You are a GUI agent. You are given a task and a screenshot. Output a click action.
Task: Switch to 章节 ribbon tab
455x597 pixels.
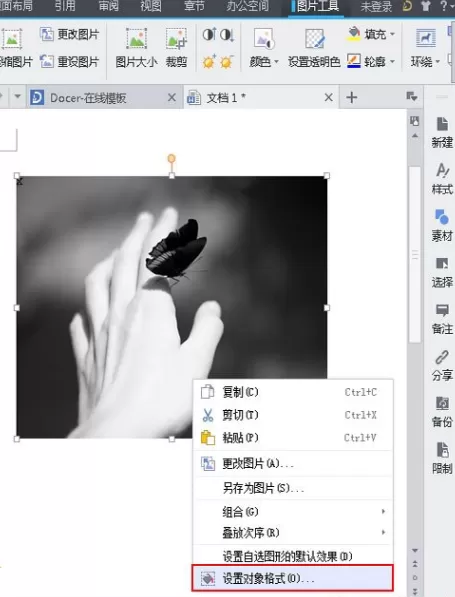194,6
